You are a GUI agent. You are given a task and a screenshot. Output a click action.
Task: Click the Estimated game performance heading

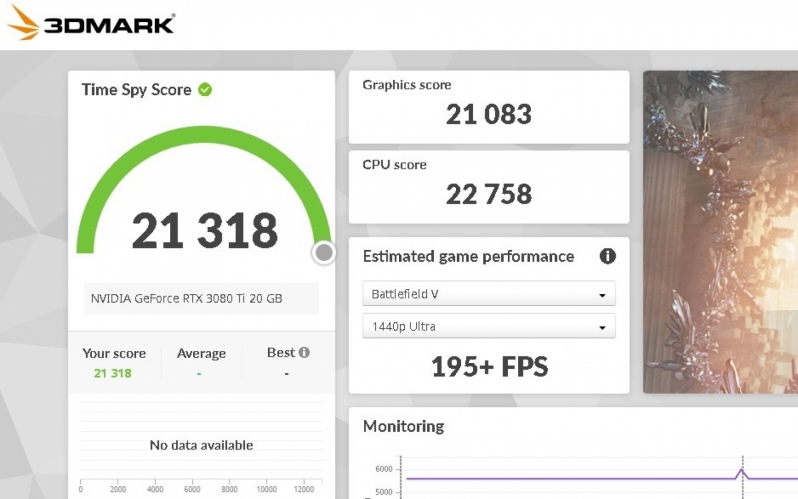468,256
